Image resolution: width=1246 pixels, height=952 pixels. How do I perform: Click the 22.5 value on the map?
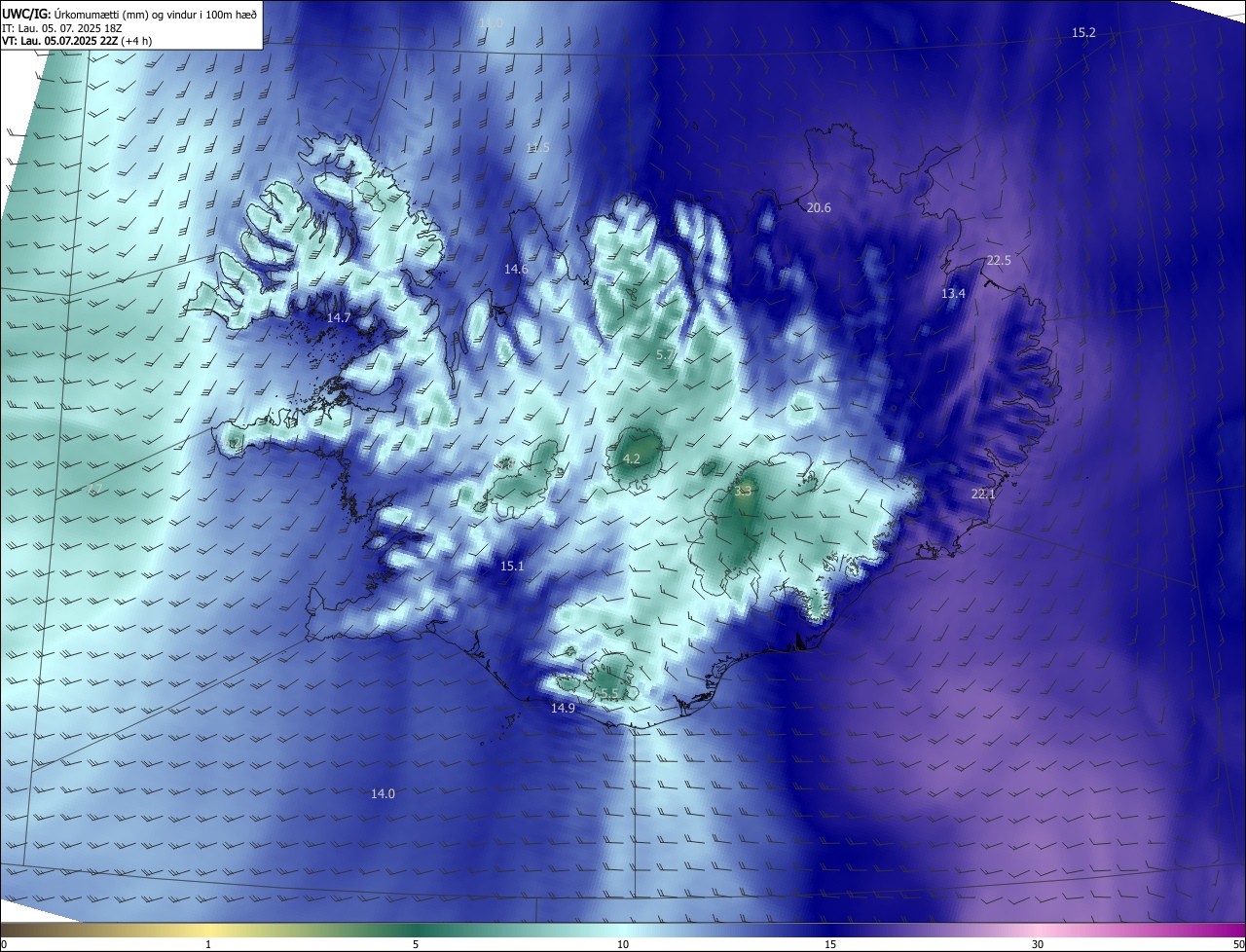[999, 261]
